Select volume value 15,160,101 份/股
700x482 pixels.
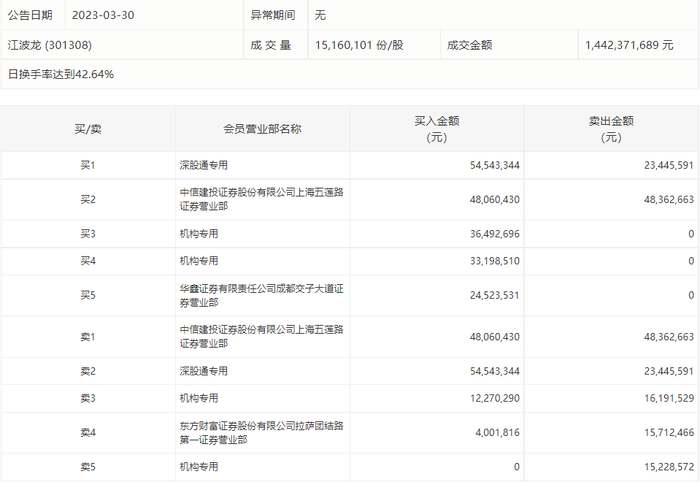tap(359, 45)
